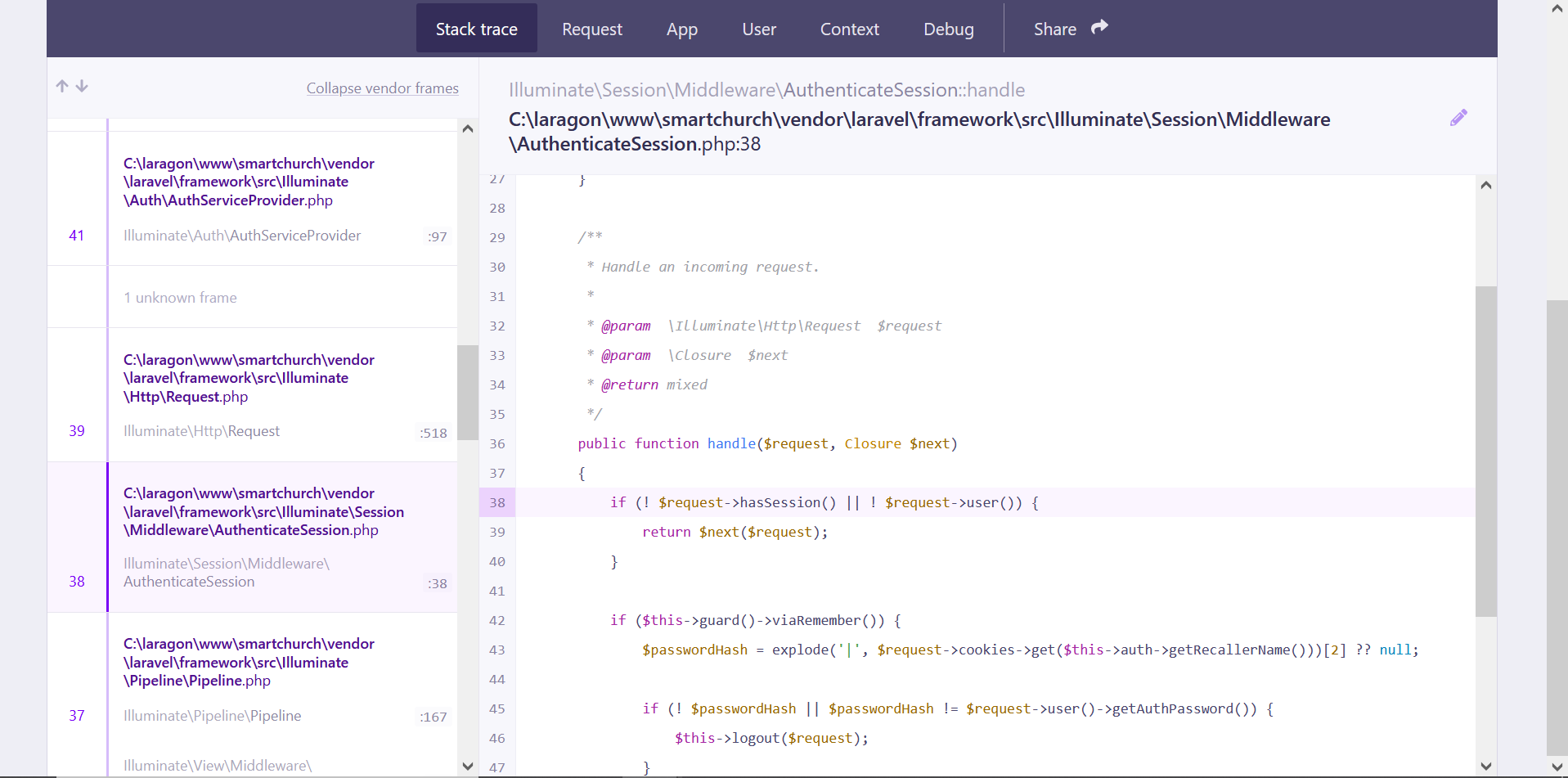Open the Stack trace tab
This screenshot has width=1568, height=778.
pos(477,29)
